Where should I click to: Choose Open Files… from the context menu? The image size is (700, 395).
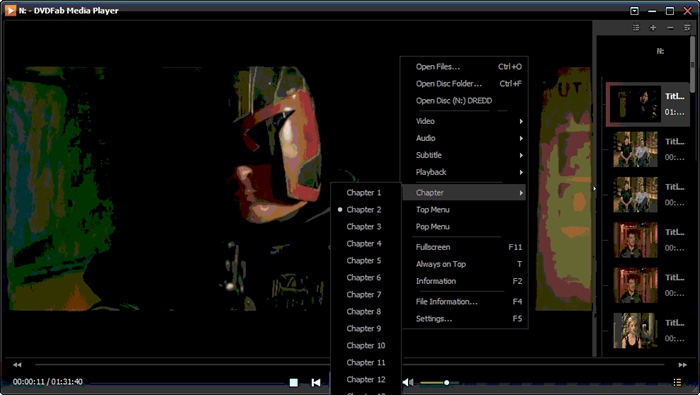(x=464, y=67)
